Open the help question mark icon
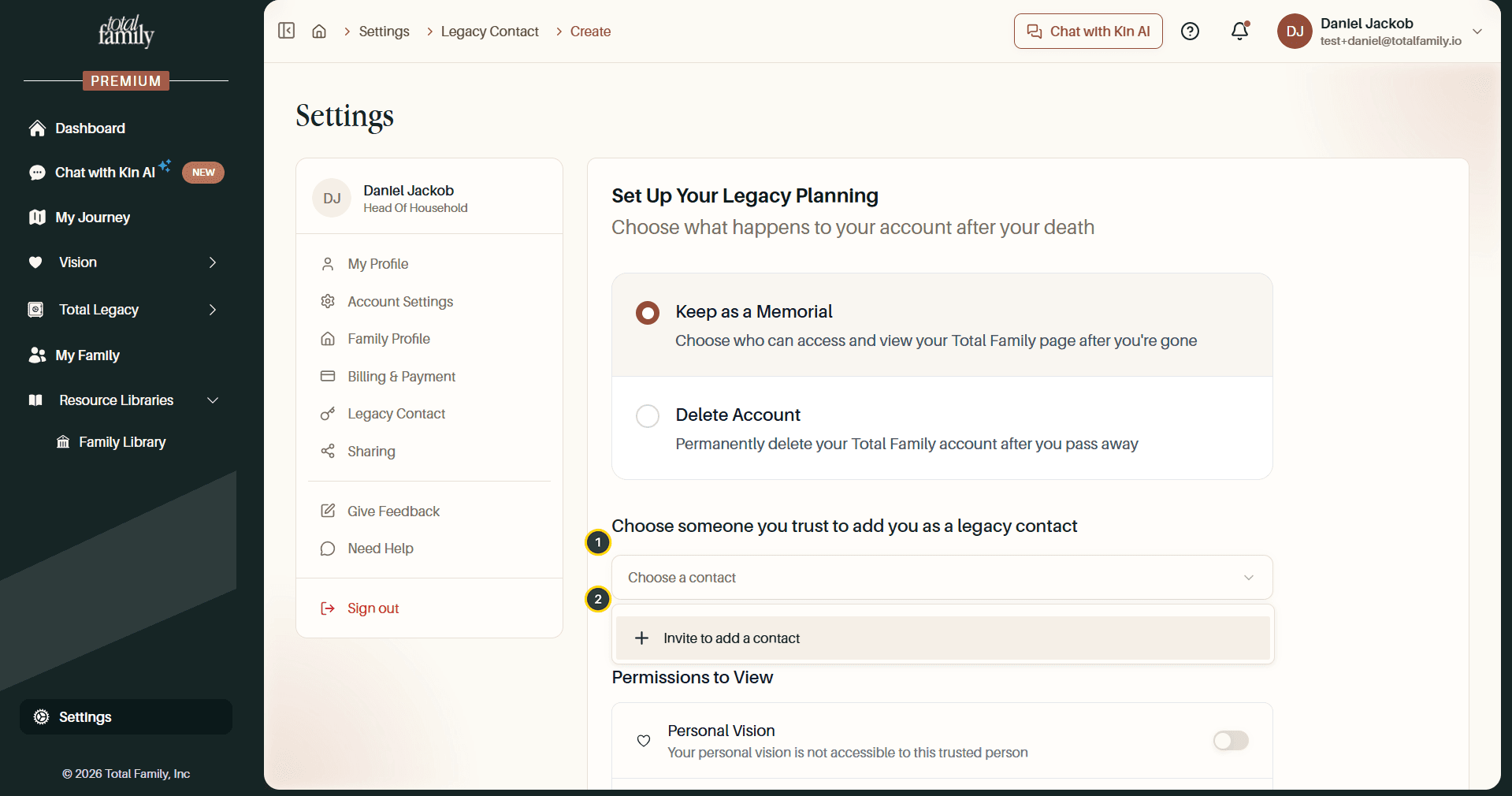Screen dimensions: 1512x796 click(x=1190, y=32)
